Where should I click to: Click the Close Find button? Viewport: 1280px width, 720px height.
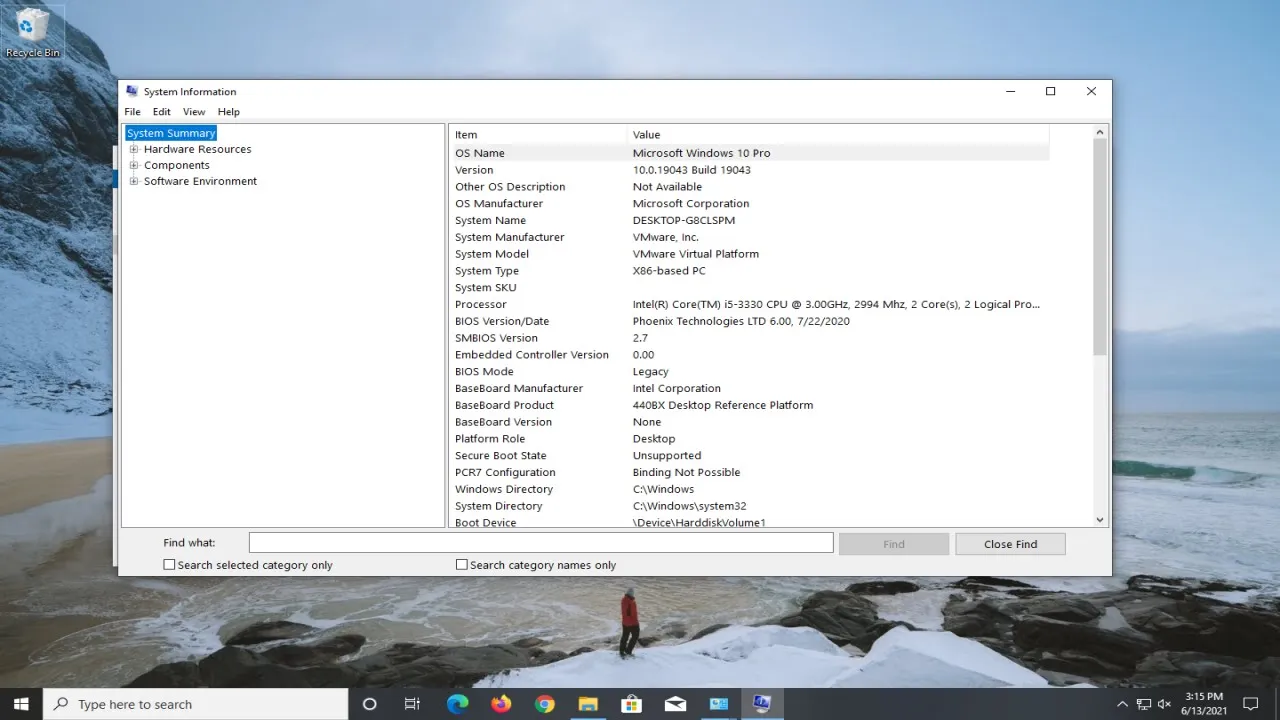click(x=1010, y=544)
